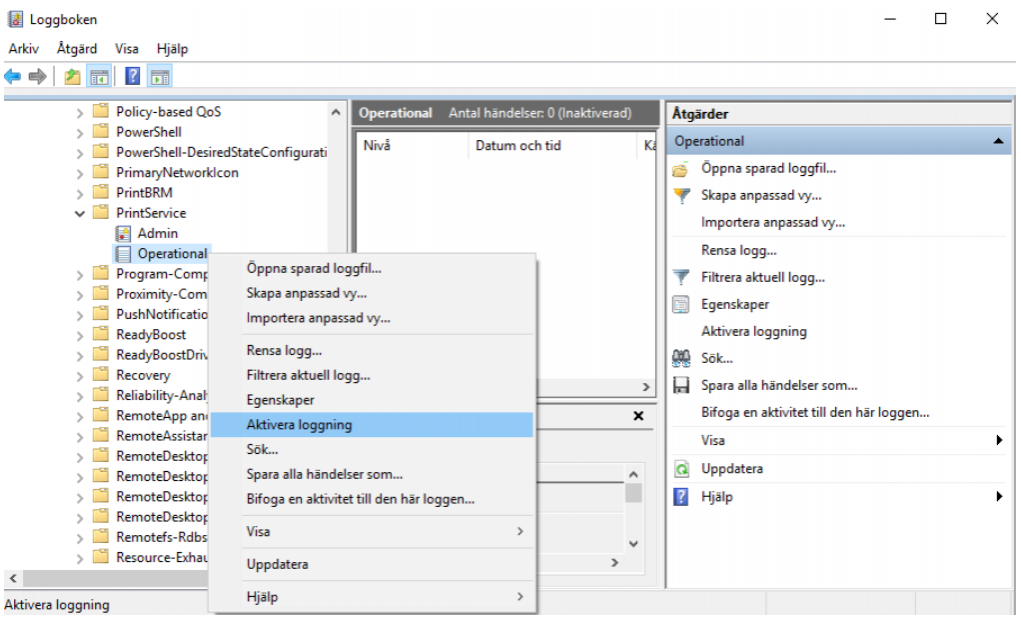The image size is (1021, 621).
Task: Select the Admin log under PrintService
Action: tap(157, 233)
